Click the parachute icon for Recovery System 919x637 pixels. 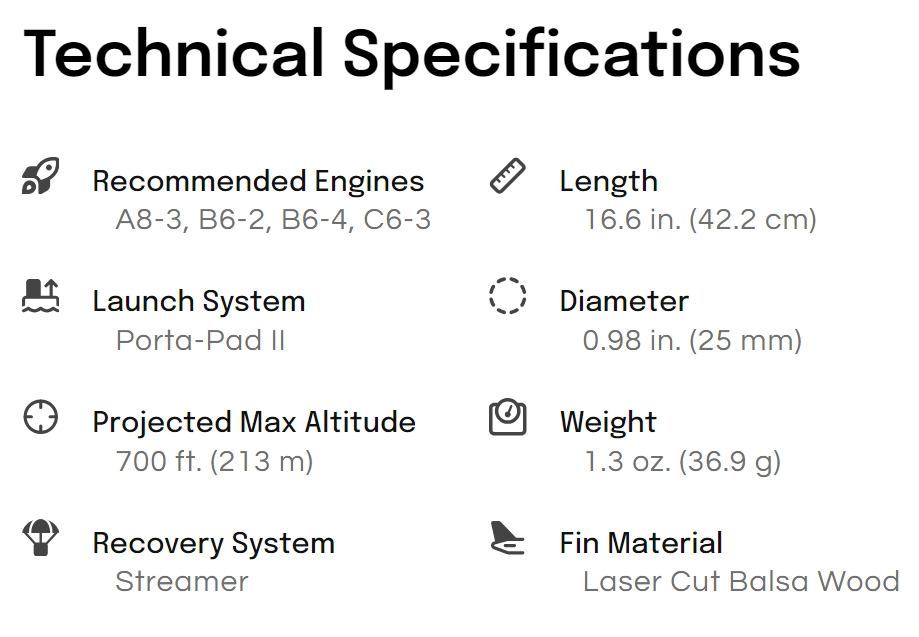coord(40,538)
